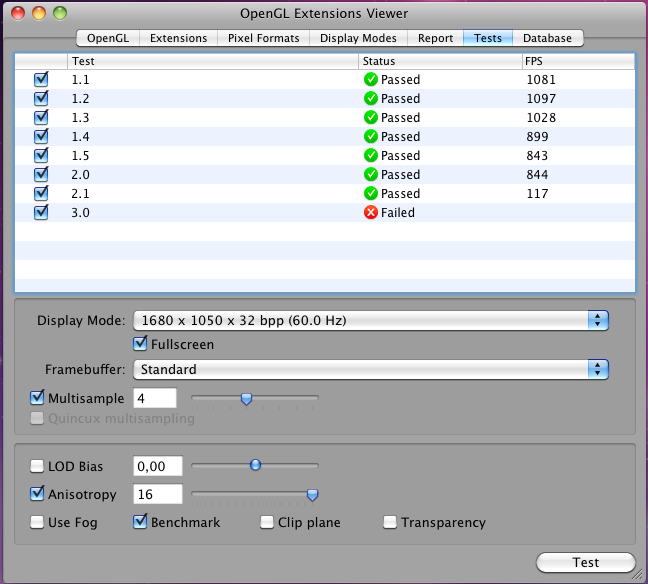Click the LOD Bias value field
Image resolution: width=648 pixels, height=584 pixels.
(158, 466)
